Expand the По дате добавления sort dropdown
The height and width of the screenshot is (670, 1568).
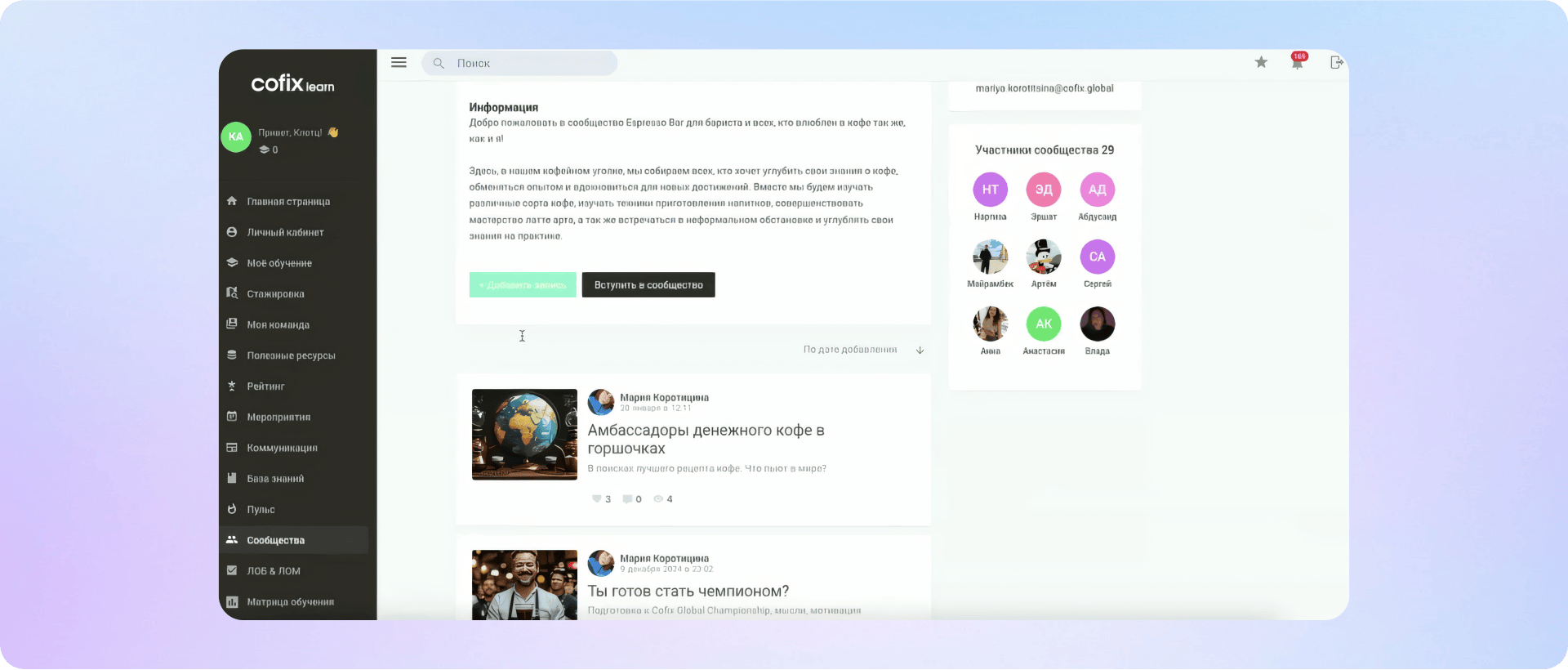click(x=849, y=350)
